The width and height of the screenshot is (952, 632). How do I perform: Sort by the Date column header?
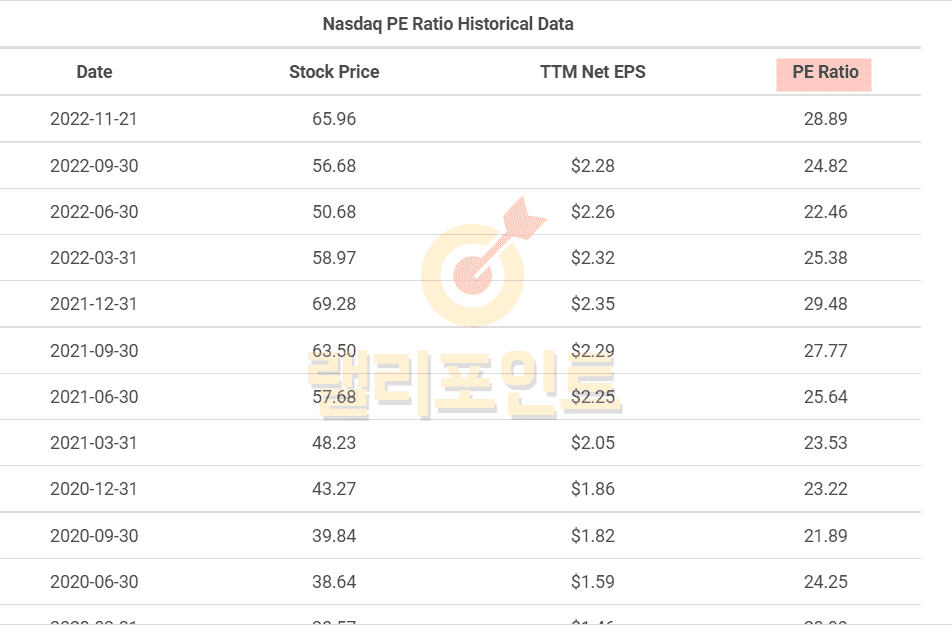tap(94, 72)
